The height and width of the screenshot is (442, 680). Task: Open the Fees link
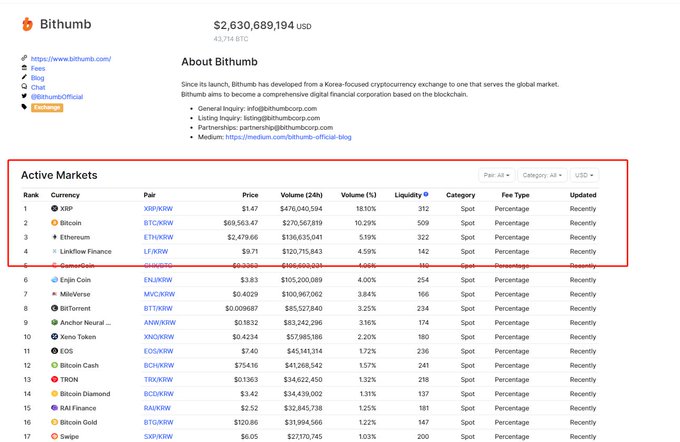point(38,68)
